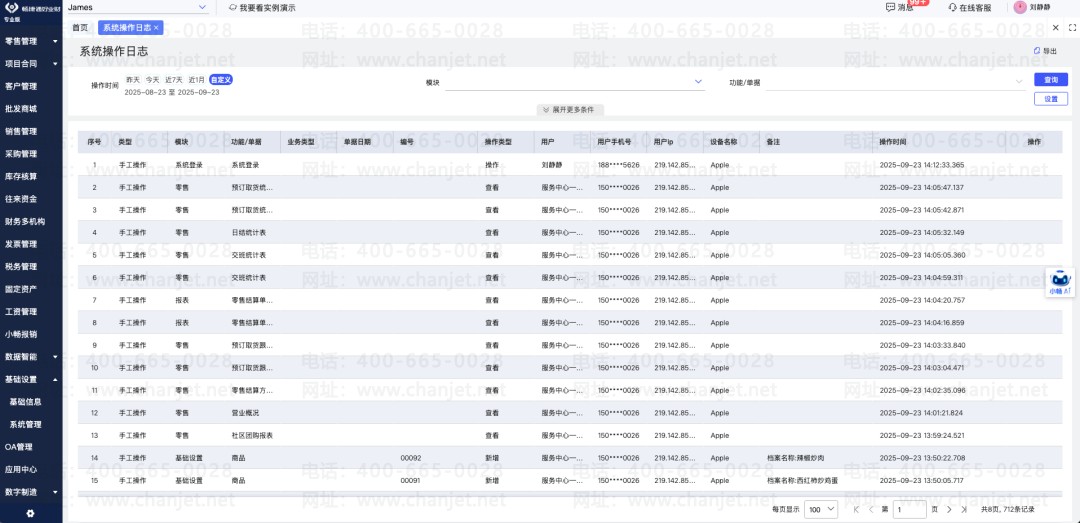
Task: Click remark 档案名称:辣椒炒肉 cell
Action: (x=796, y=458)
